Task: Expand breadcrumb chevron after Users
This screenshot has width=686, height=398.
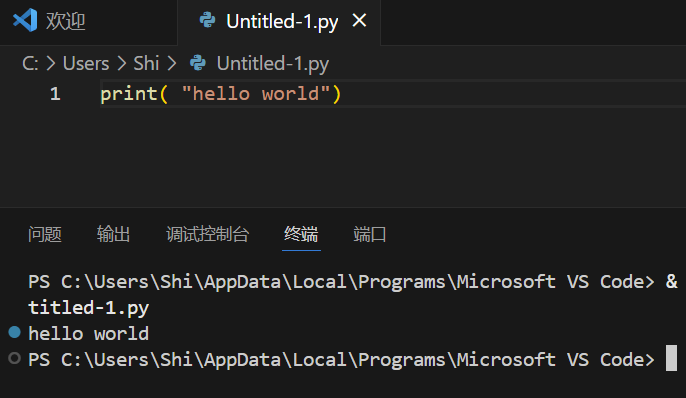Action: coord(122,64)
